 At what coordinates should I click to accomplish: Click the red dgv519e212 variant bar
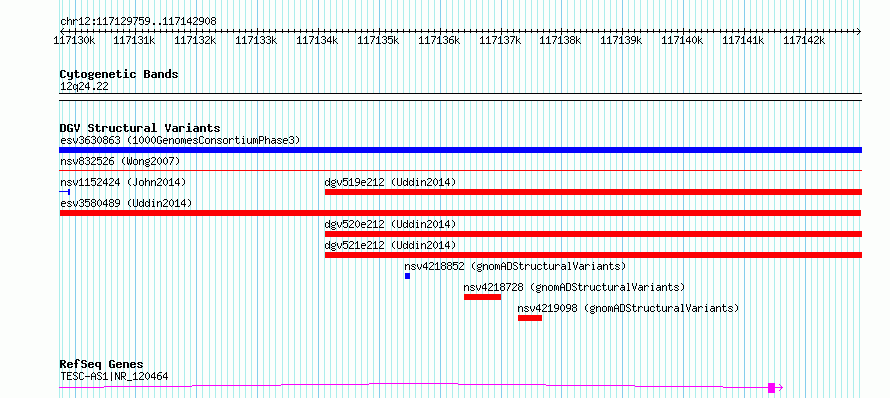tap(593, 192)
